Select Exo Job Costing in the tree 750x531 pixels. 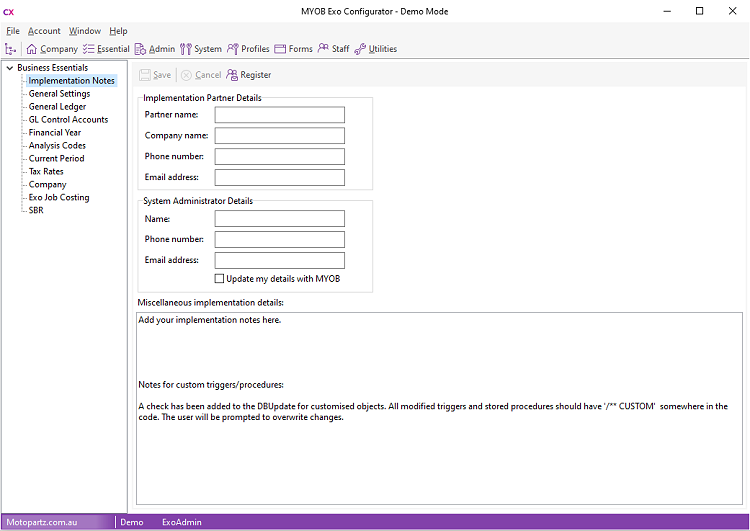pos(59,197)
